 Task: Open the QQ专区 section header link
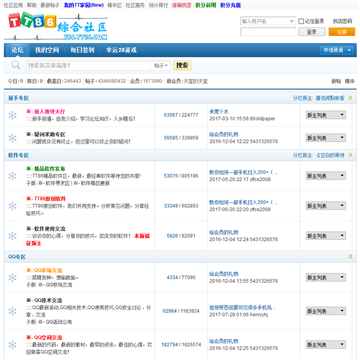(x=17, y=257)
